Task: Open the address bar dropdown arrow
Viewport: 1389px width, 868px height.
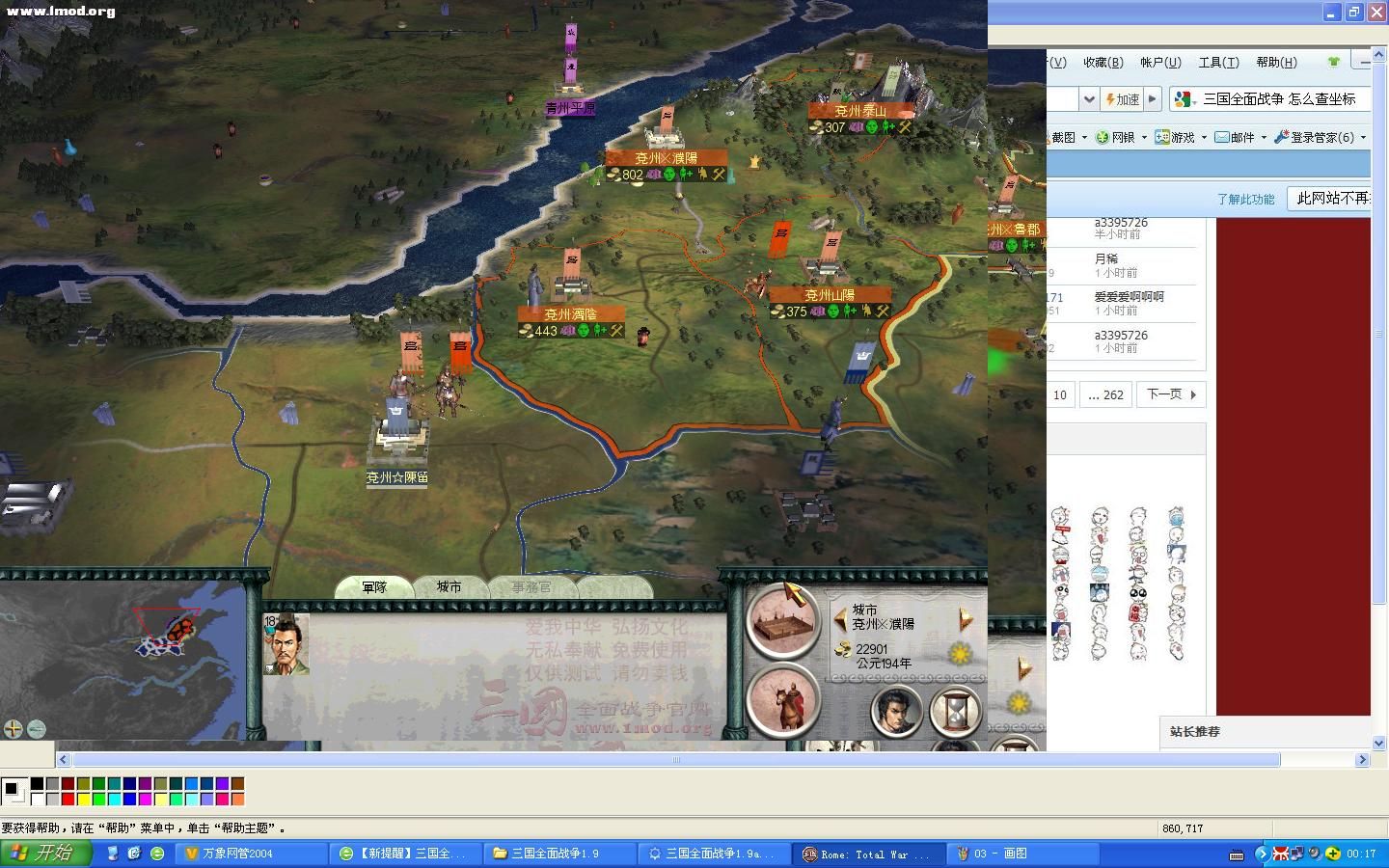Action: [1088, 98]
